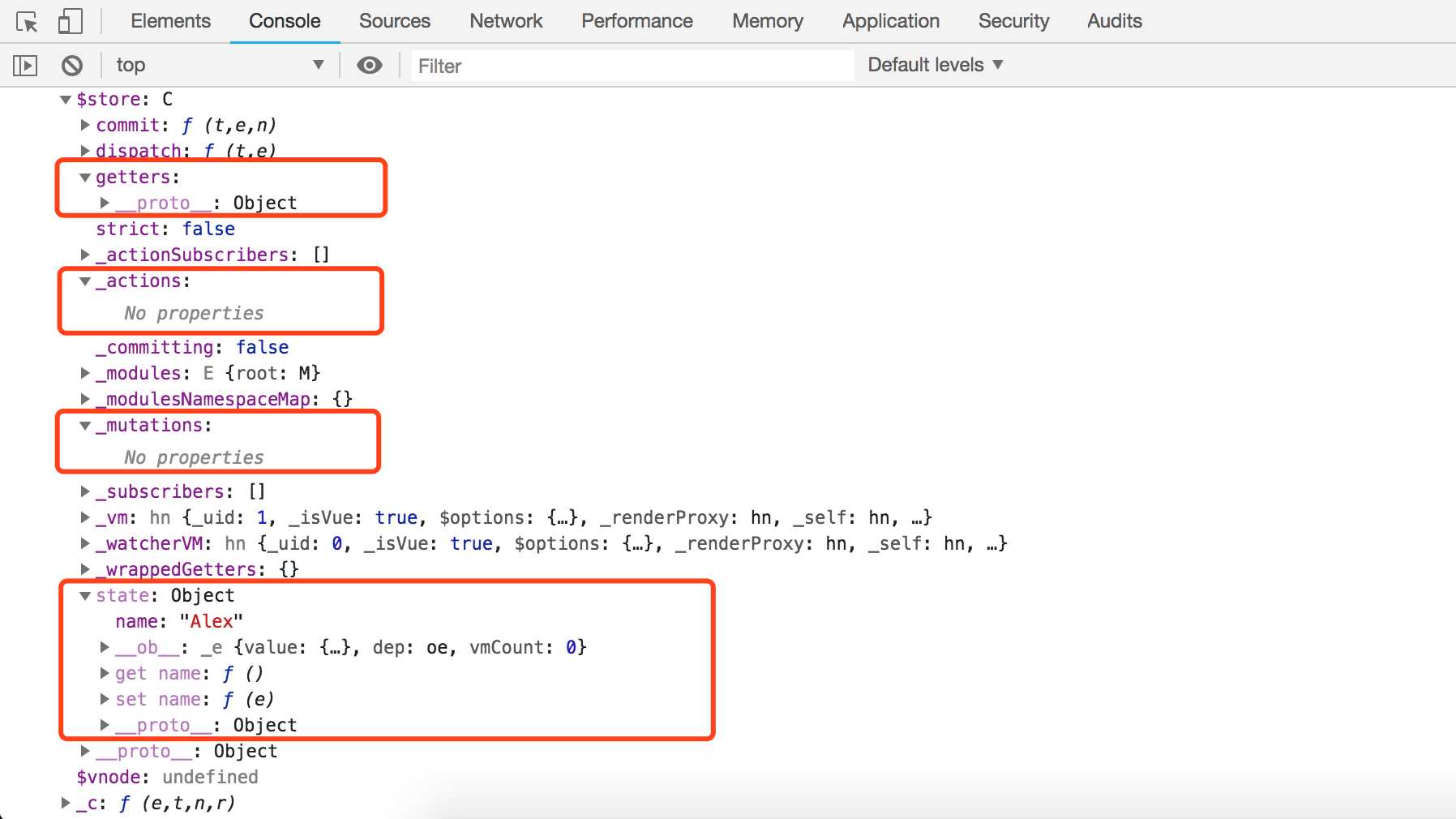Collapse the $store object tree
This screenshot has height=819, width=1456.
pos(66,100)
